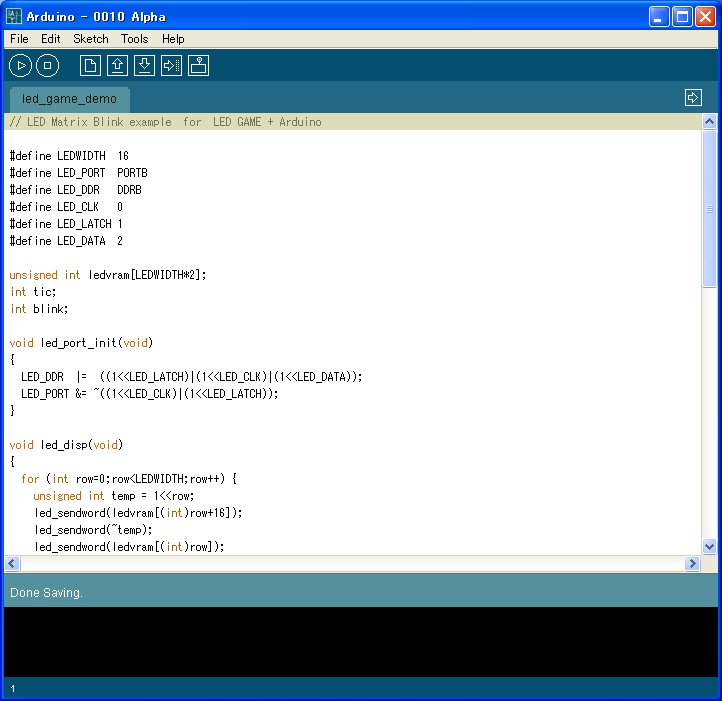Click the 'unsigned int temp = 1<<row;' line
Viewport: 722px width, 701px height.
(114, 497)
